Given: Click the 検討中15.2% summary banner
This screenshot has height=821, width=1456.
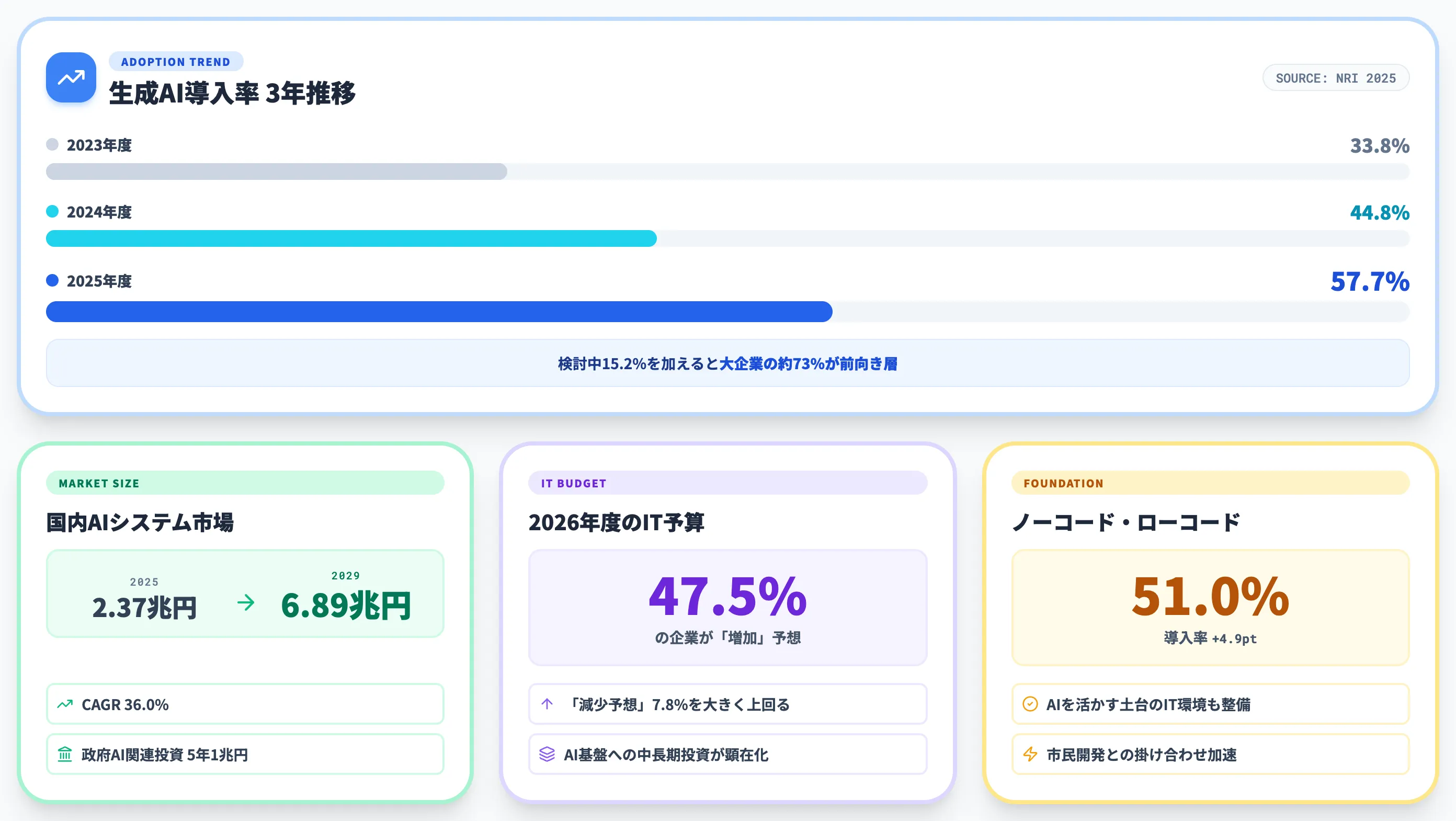Looking at the screenshot, I should [727, 363].
